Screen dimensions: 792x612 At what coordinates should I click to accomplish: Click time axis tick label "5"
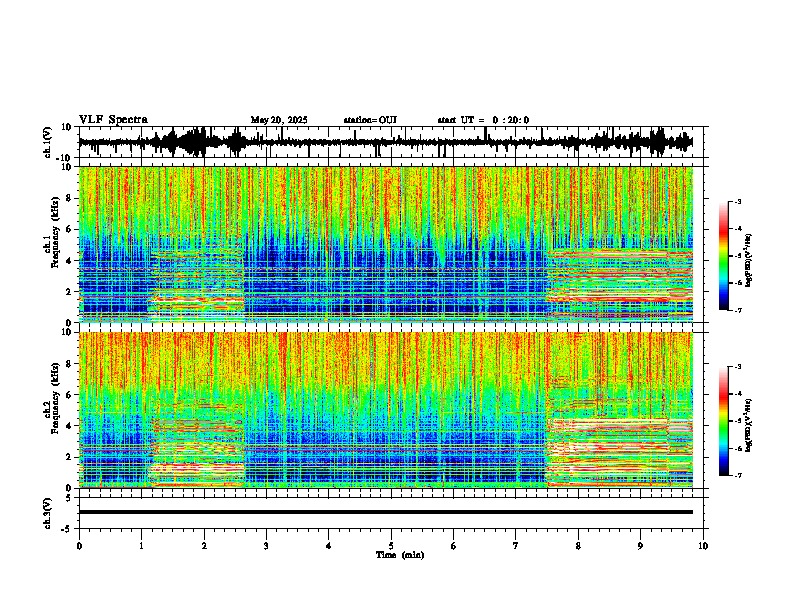pos(391,546)
